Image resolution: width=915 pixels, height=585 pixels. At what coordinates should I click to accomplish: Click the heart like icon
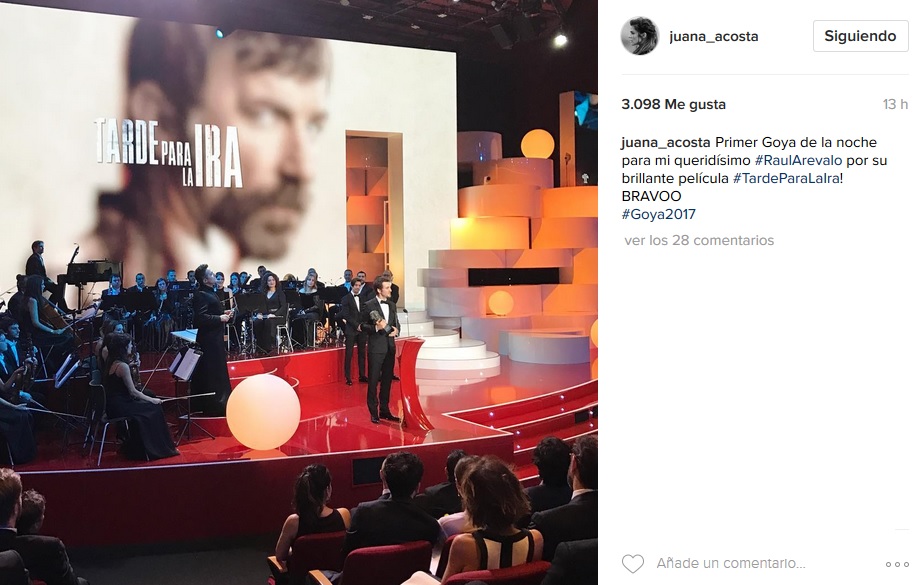tap(633, 563)
